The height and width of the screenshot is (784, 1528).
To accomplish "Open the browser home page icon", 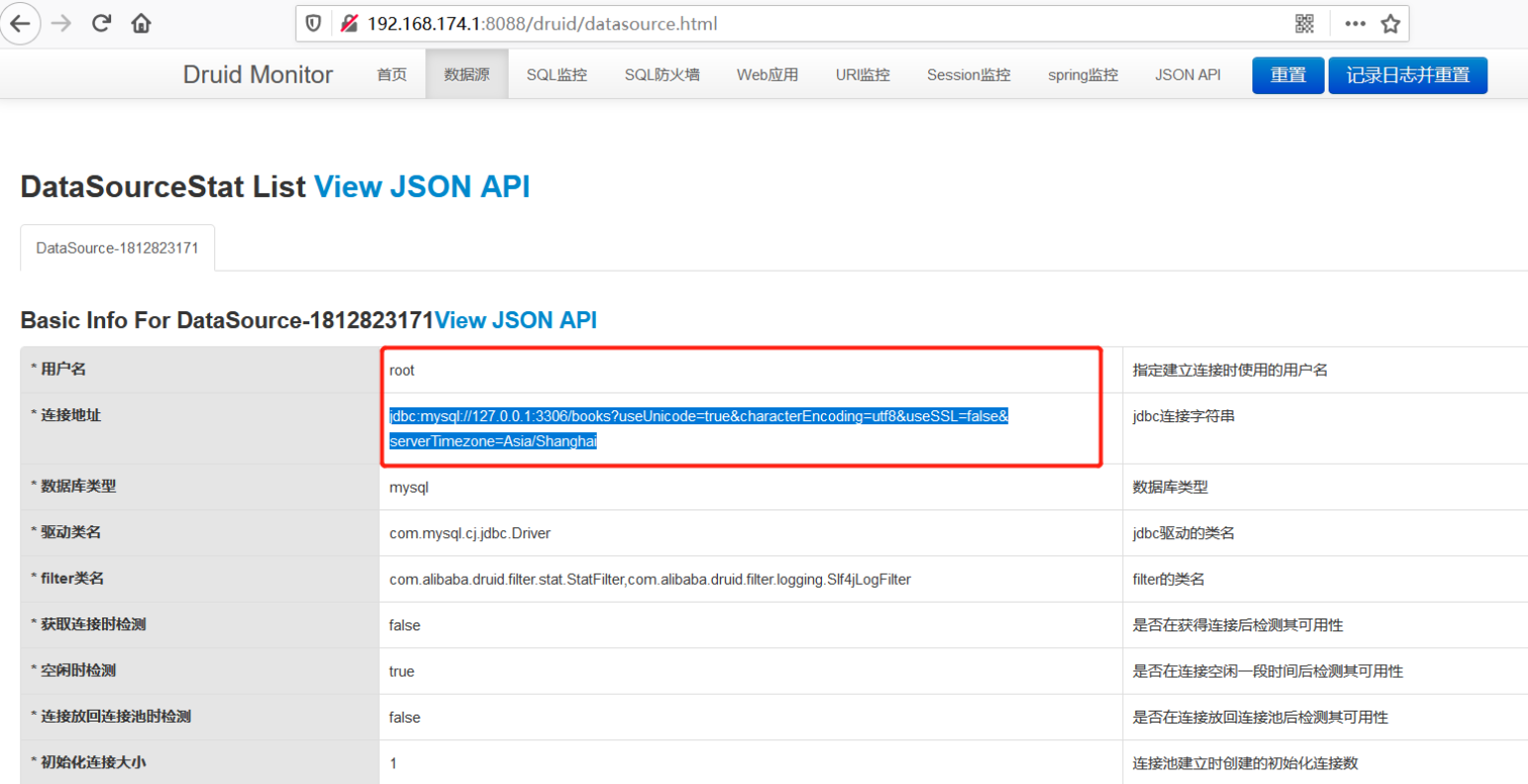I will tap(141, 24).
